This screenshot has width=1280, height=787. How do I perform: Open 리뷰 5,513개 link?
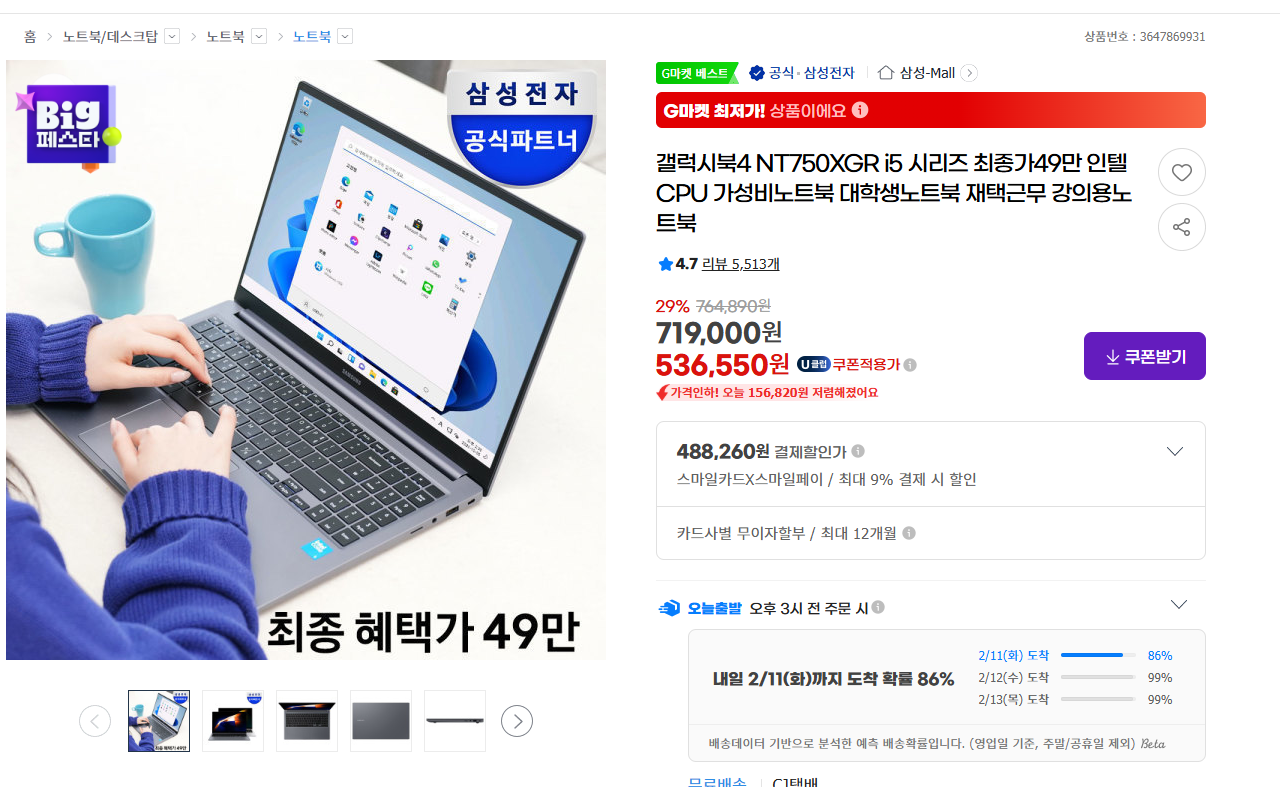pyautogui.click(x=741, y=264)
